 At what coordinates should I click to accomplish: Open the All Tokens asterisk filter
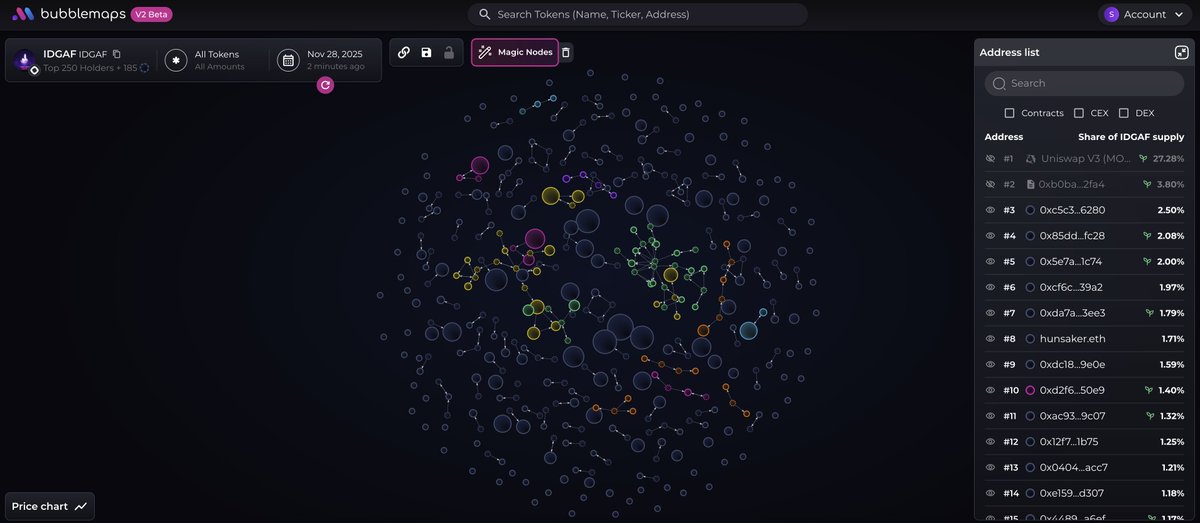click(176, 61)
